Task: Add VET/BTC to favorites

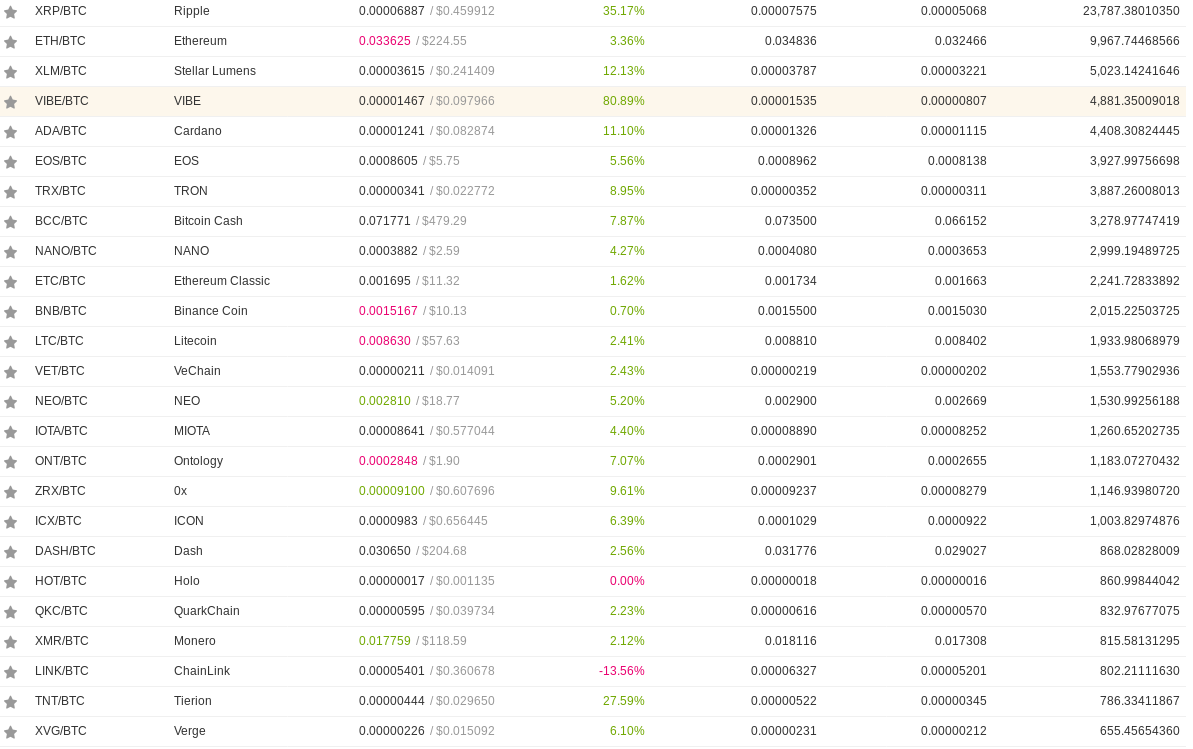Action: (x=11, y=371)
